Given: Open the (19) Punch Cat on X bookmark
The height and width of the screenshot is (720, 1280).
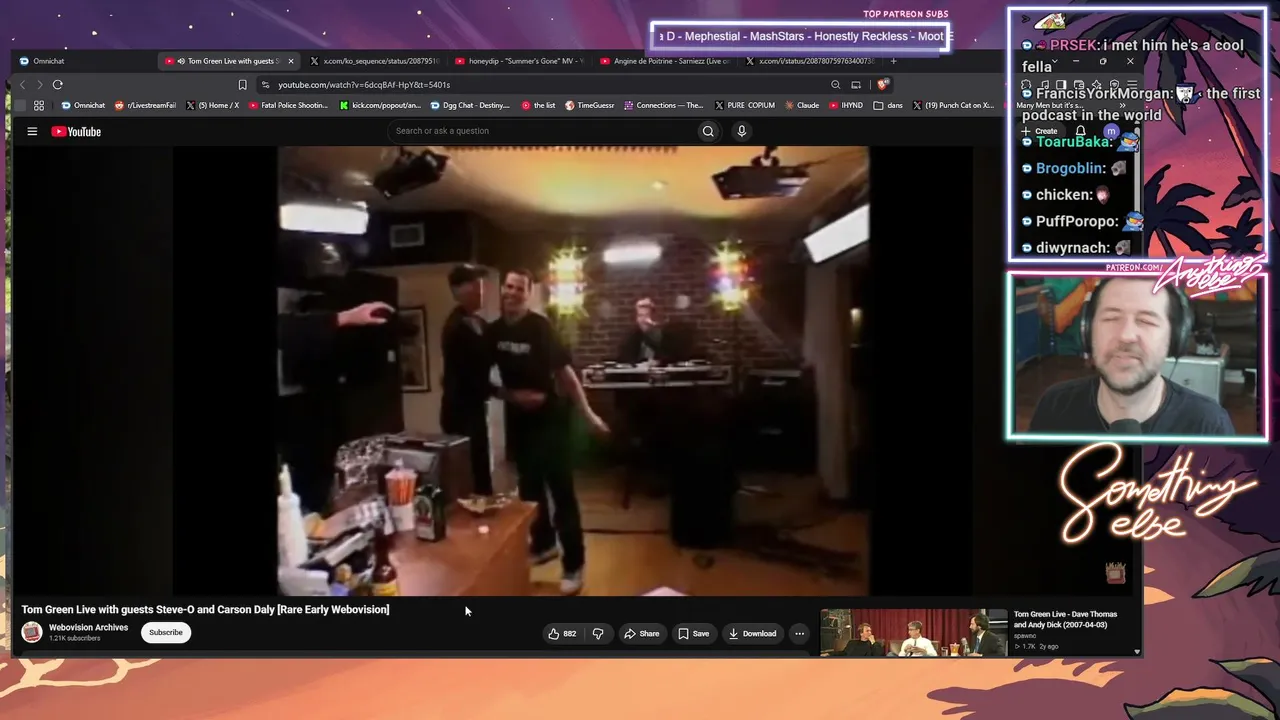Looking at the screenshot, I should 952,105.
